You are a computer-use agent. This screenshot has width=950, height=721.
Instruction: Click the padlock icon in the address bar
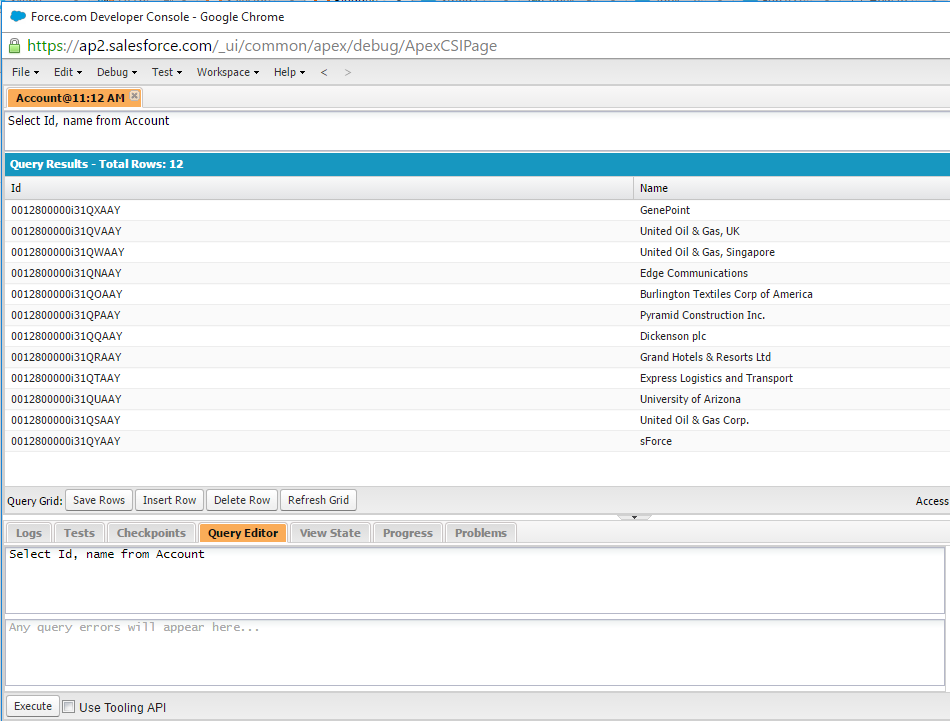pos(13,45)
